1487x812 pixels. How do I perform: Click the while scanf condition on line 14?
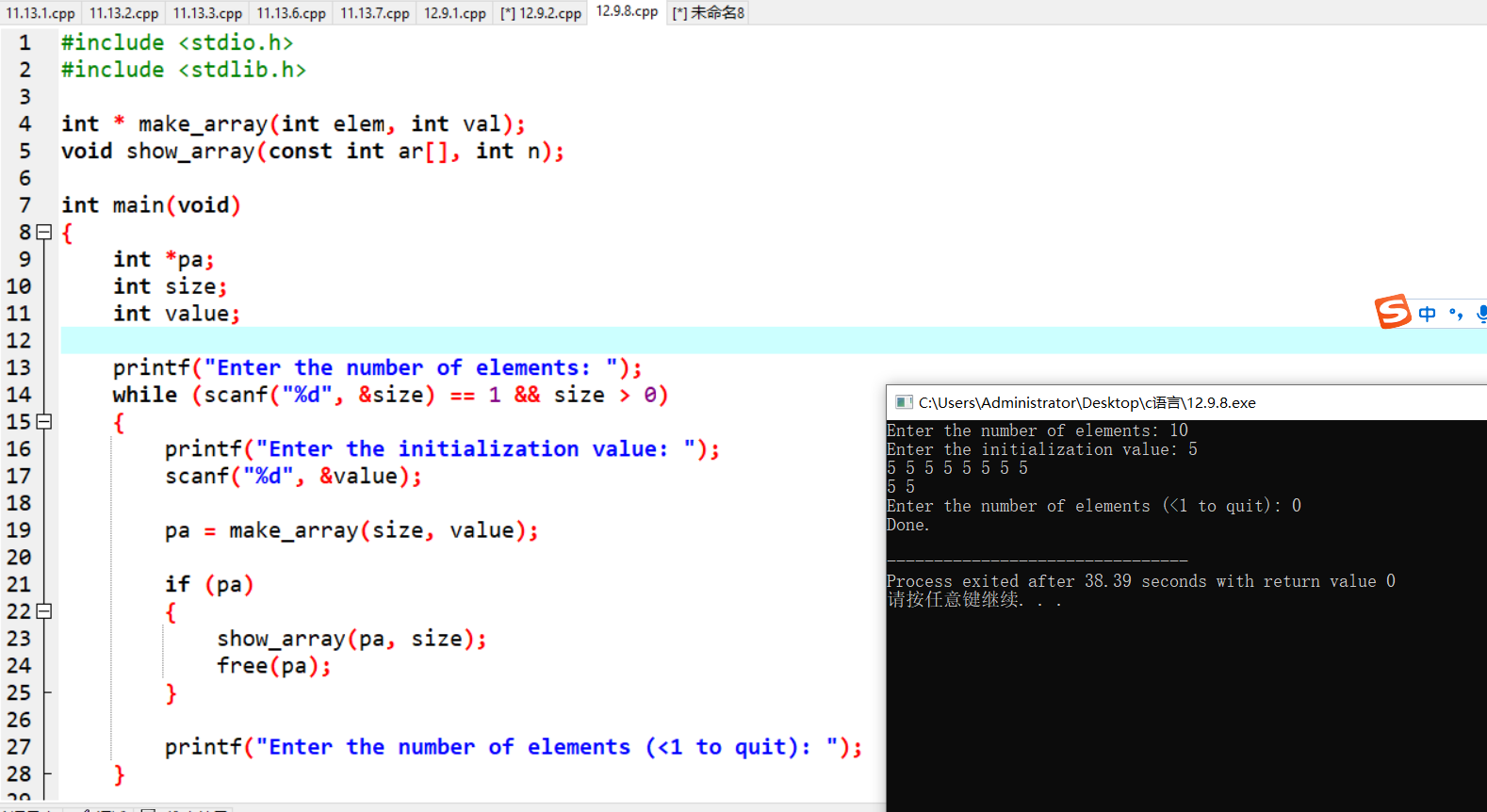point(390,394)
